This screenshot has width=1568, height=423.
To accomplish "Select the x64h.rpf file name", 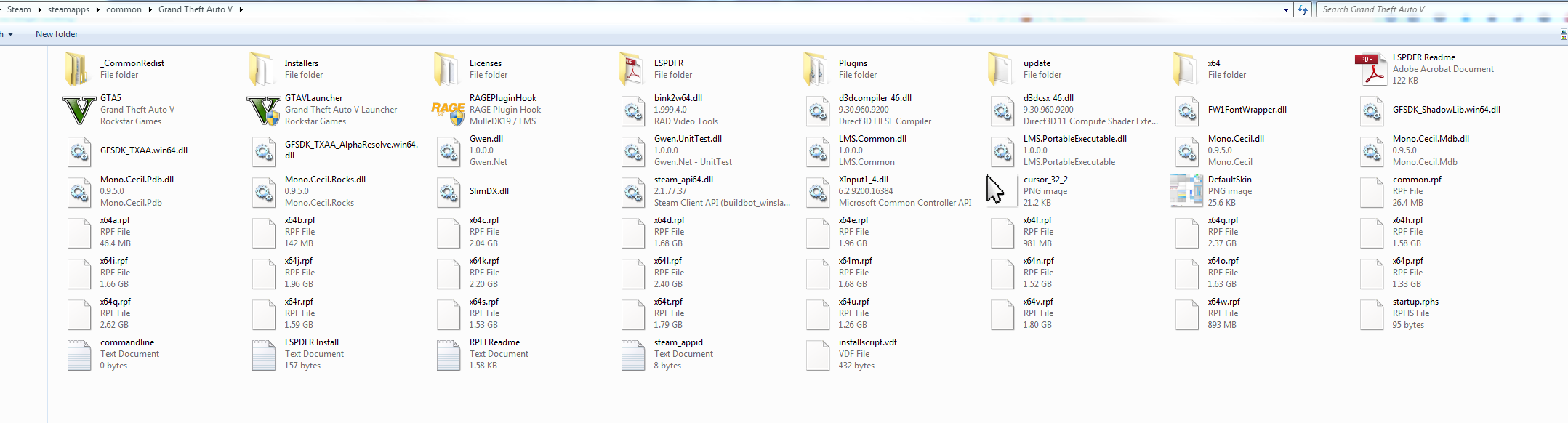I will tap(1408, 220).
